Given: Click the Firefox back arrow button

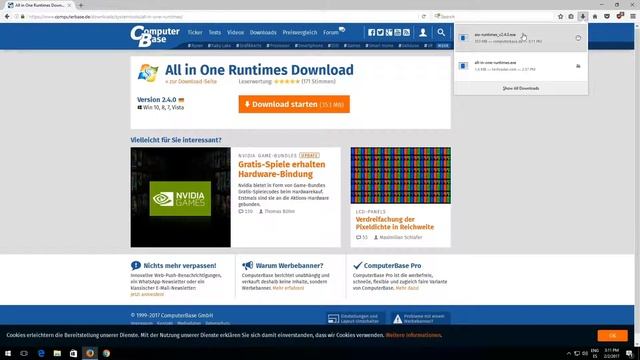Looking at the screenshot, I should [7, 16].
